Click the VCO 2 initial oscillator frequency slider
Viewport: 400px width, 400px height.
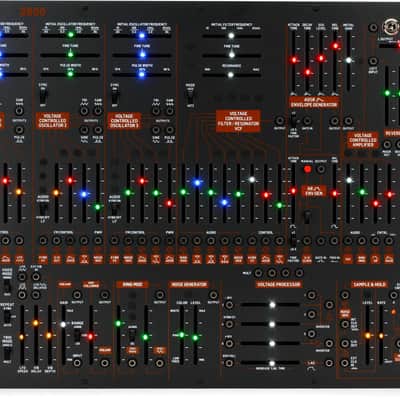(x=70, y=35)
